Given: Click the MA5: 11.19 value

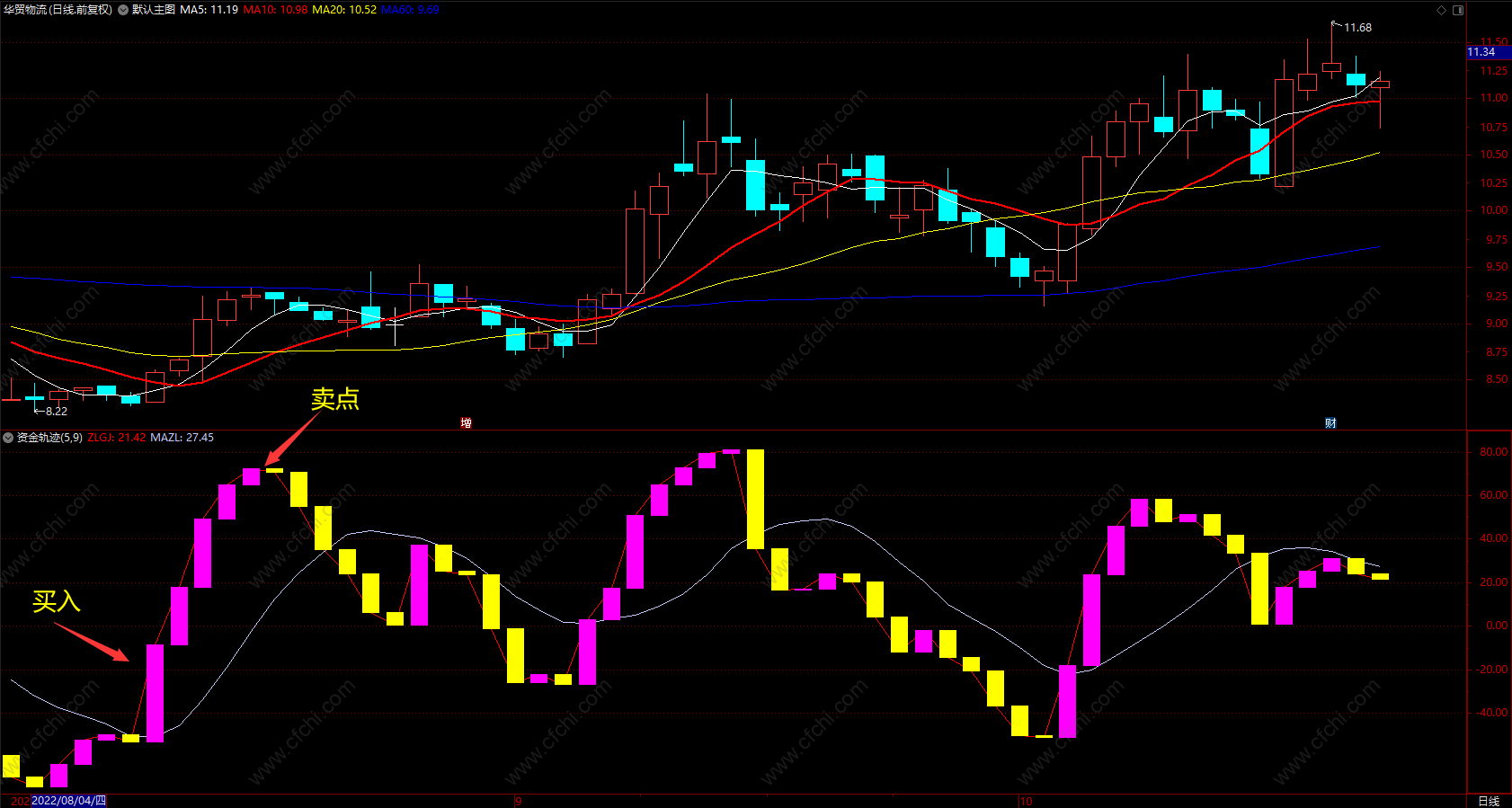Looking at the screenshot, I should (x=209, y=10).
